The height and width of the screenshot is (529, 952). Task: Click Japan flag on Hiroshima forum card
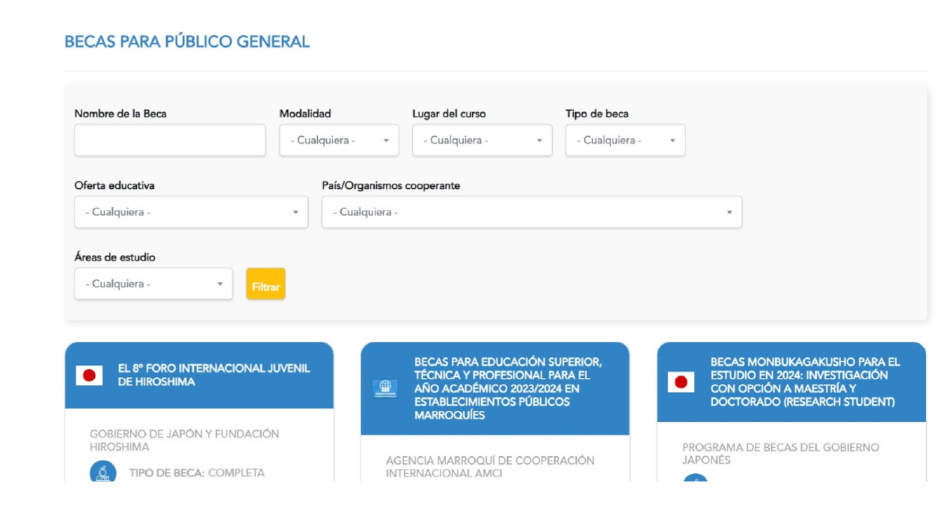click(x=89, y=376)
